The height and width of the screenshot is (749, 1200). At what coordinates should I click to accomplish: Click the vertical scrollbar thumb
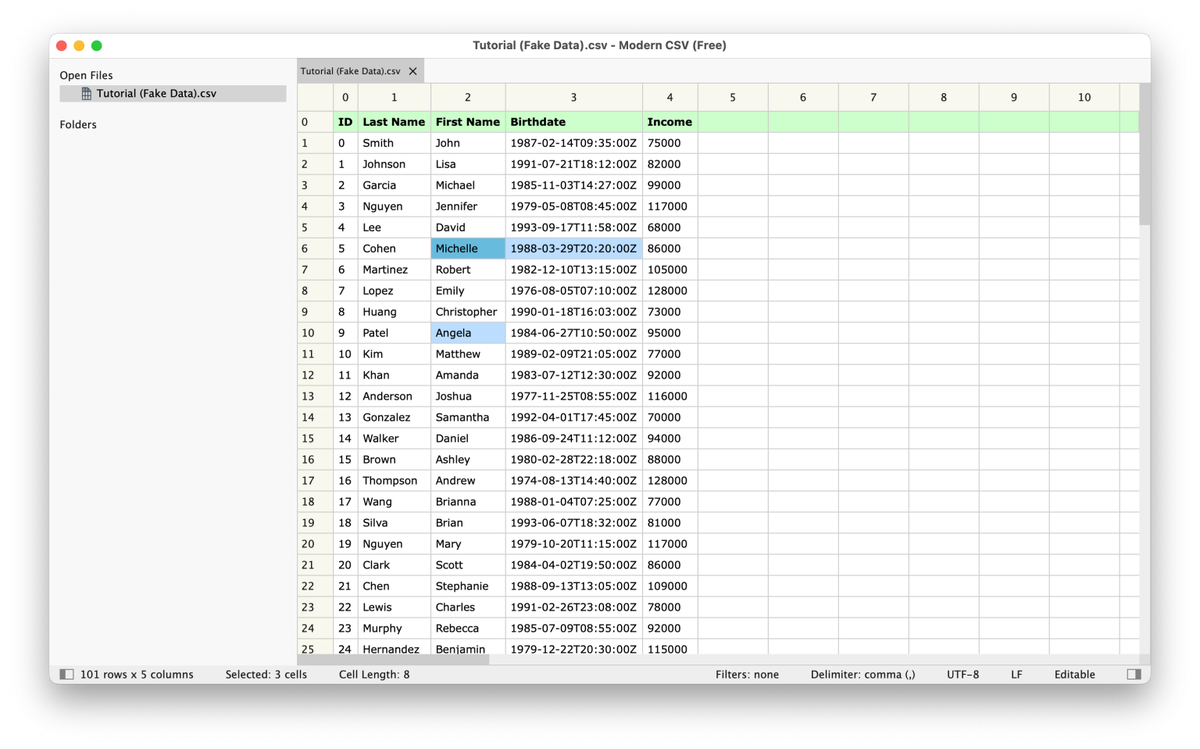(x=1145, y=154)
